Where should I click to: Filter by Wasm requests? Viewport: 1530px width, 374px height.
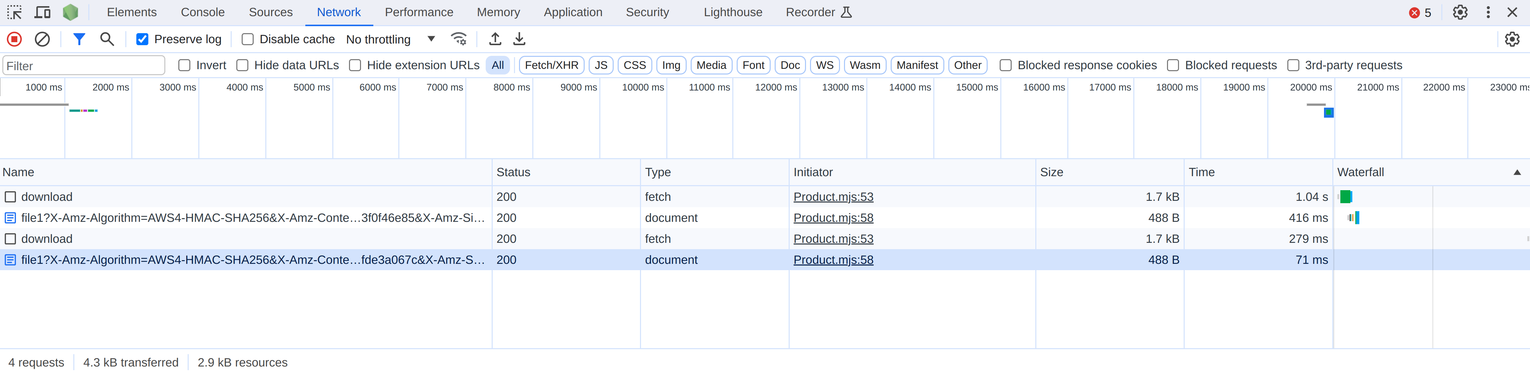865,65
